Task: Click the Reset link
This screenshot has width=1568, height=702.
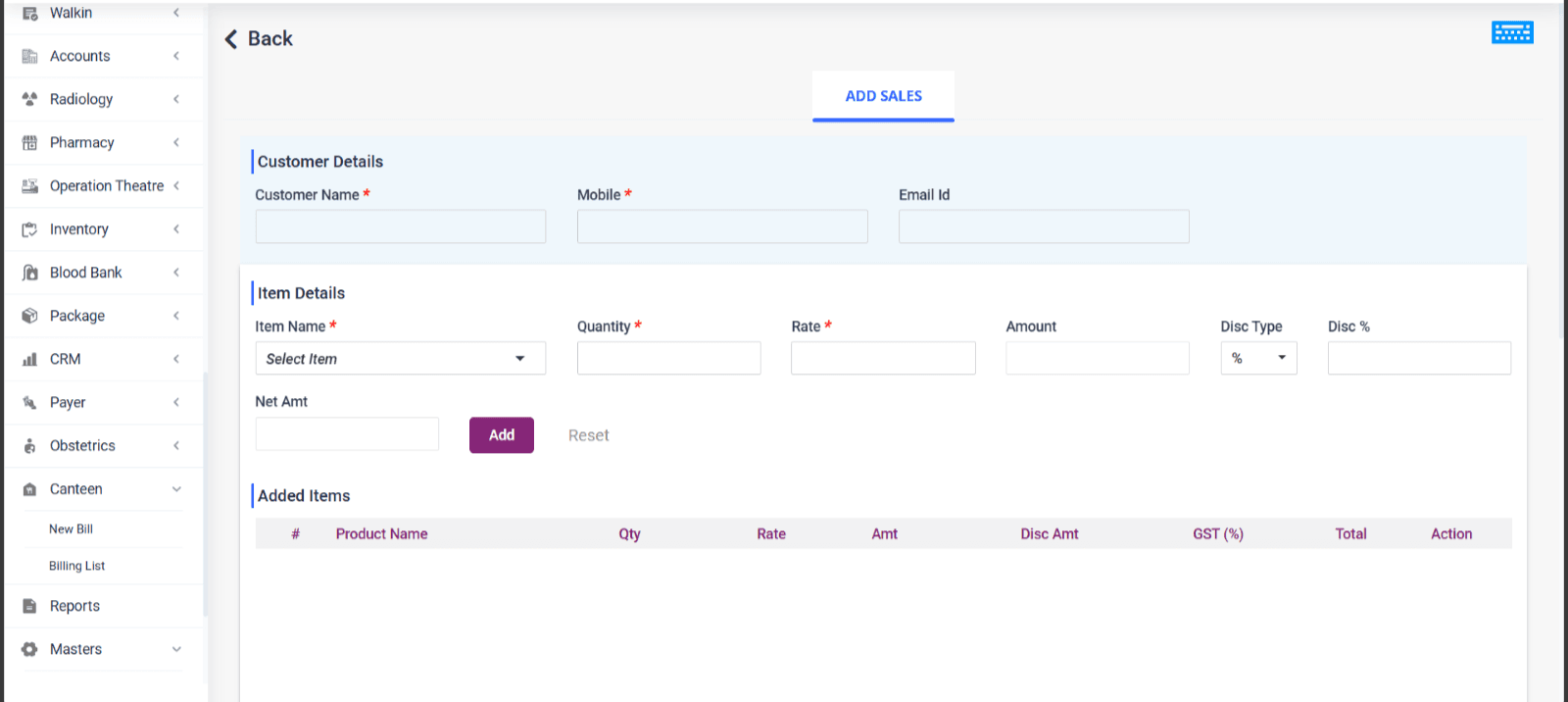Action: [x=588, y=435]
